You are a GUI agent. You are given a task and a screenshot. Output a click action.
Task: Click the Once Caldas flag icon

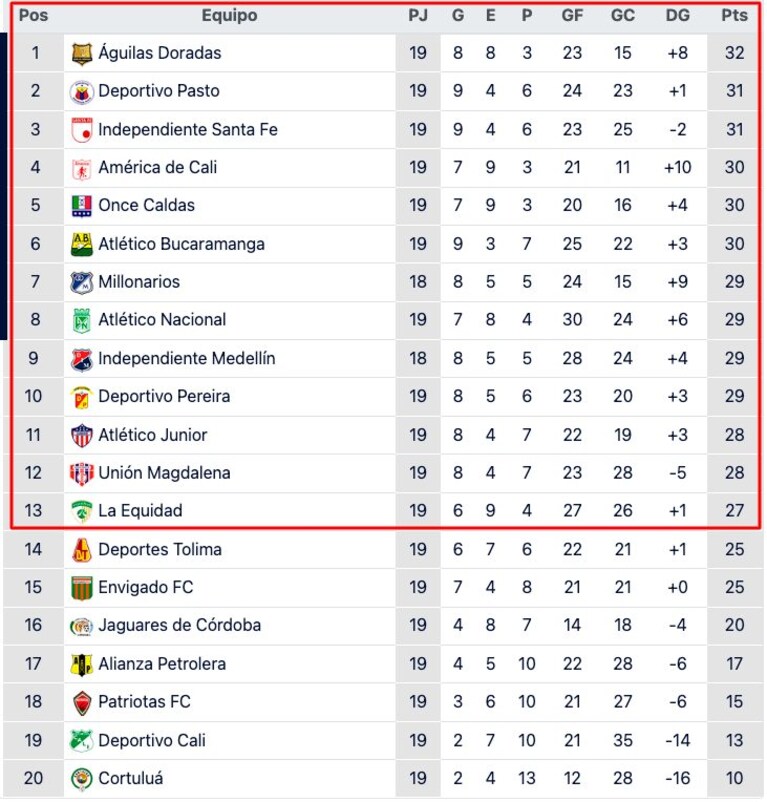[82, 206]
